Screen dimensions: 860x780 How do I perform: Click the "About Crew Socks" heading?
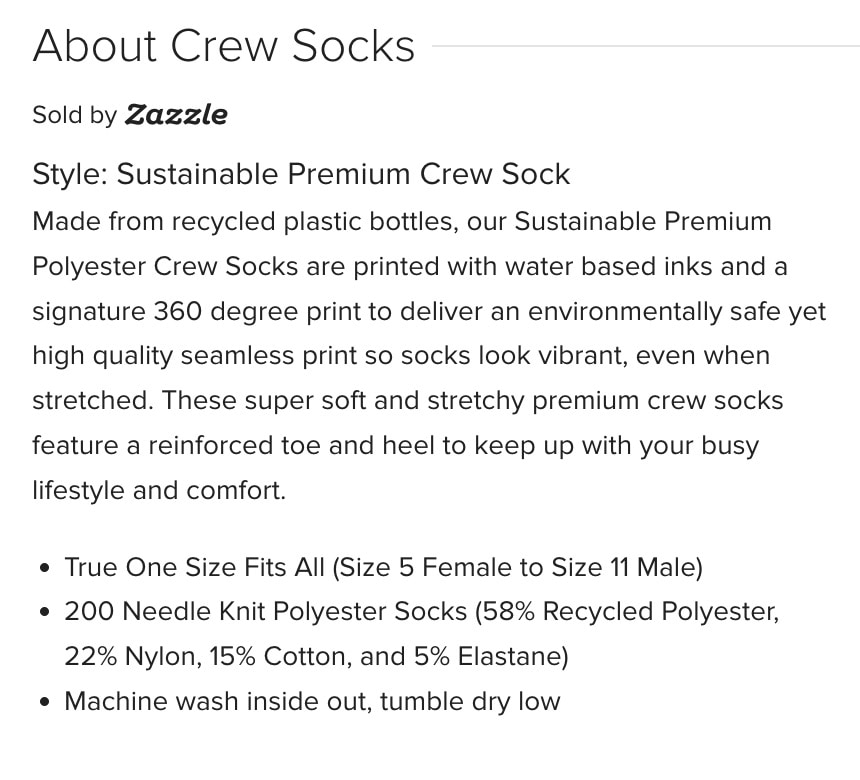tap(223, 46)
